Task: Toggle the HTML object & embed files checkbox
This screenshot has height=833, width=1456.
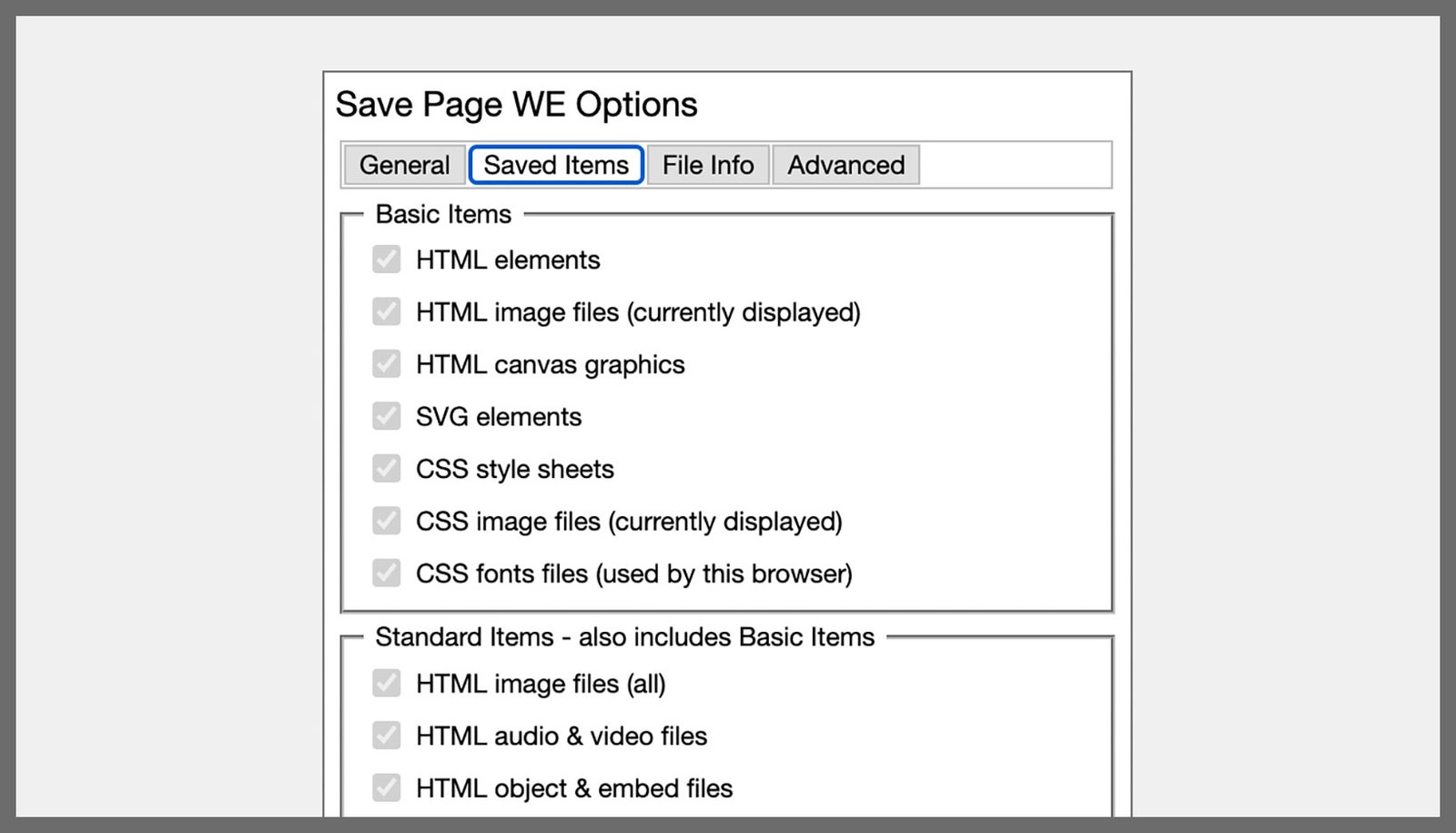Action: click(x=387, y=787)
